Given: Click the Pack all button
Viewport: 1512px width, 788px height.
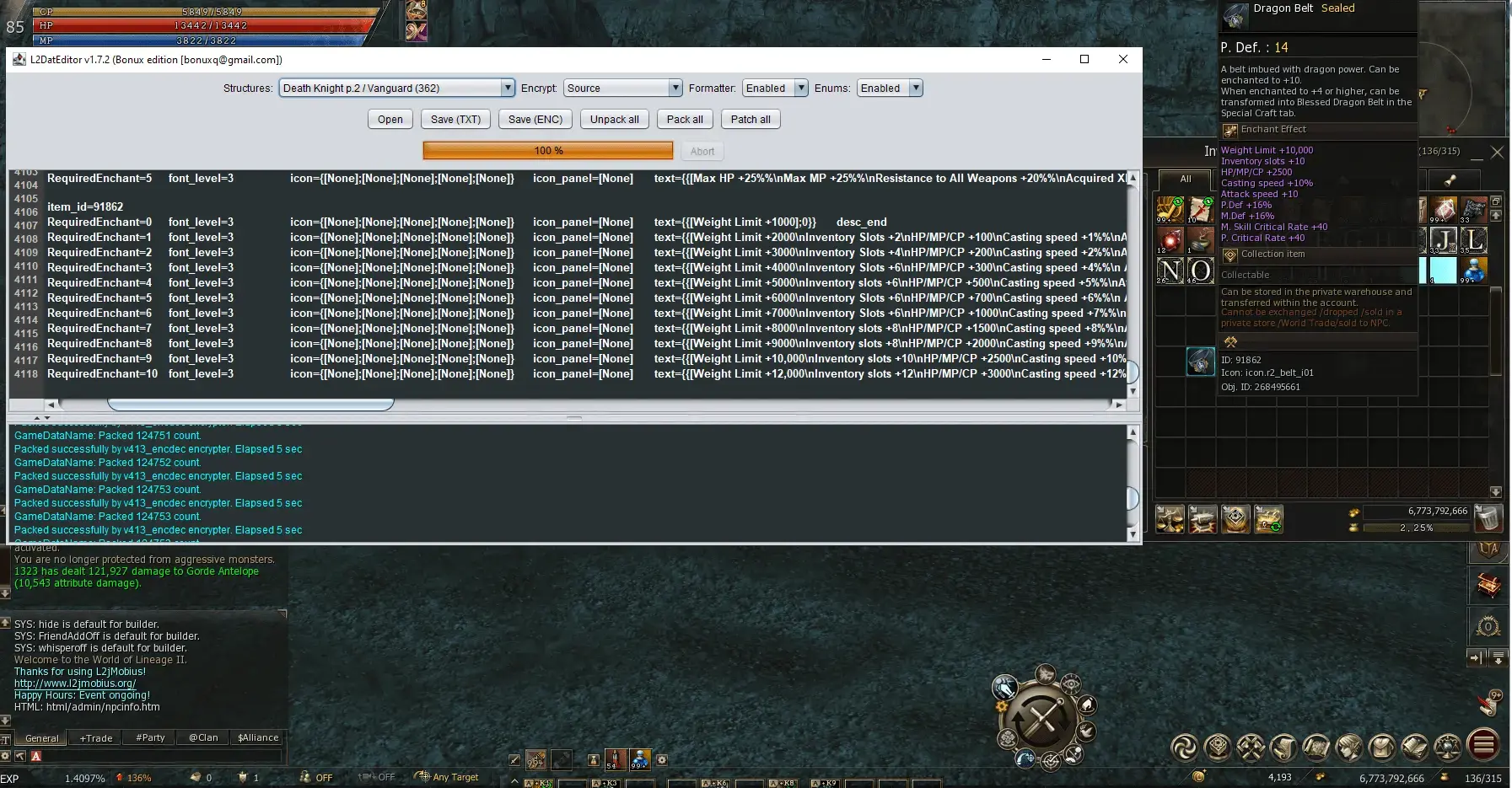Looking at the screenshot, I should (685, 119).
